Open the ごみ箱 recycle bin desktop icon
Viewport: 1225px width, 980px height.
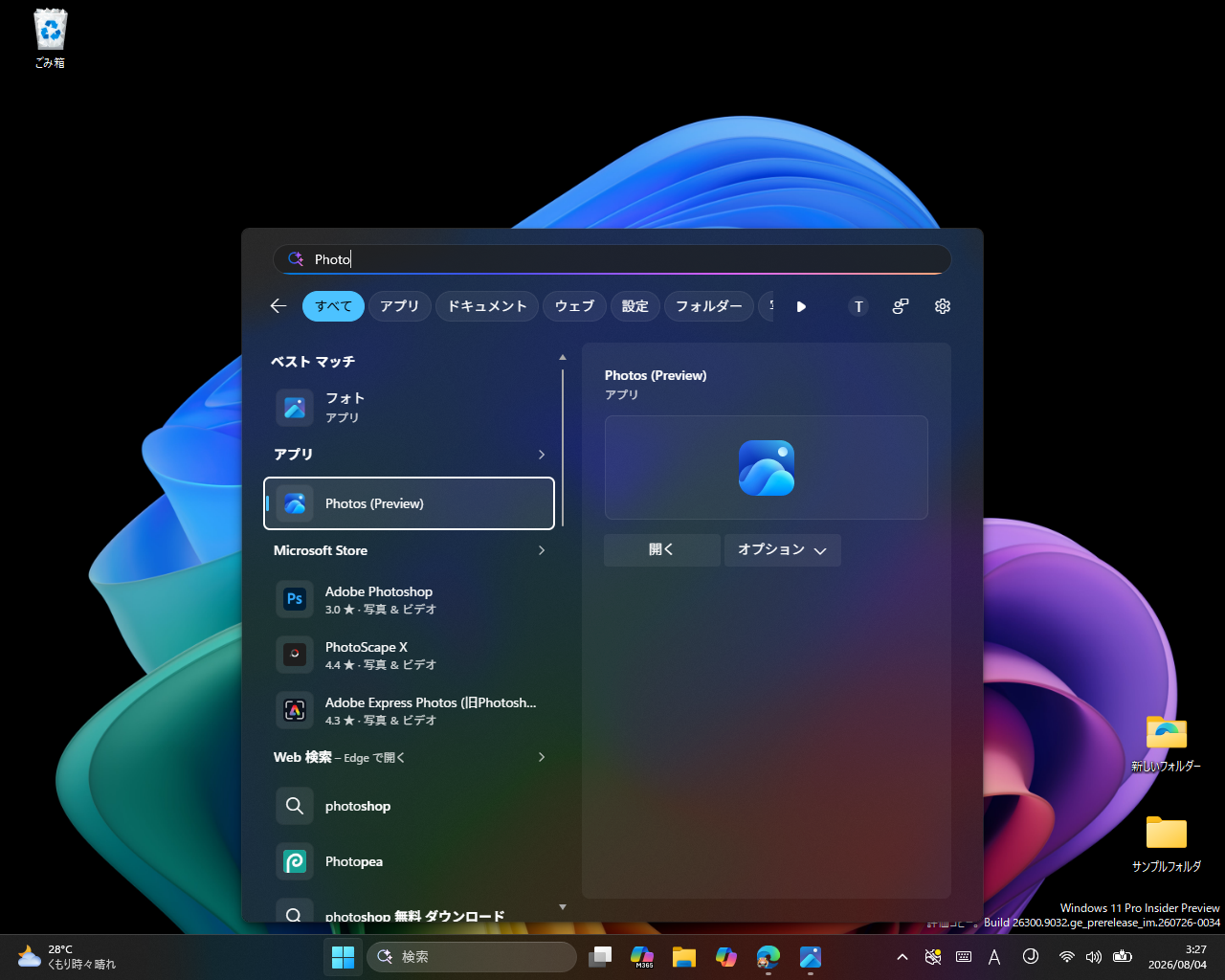pos(51,38)
